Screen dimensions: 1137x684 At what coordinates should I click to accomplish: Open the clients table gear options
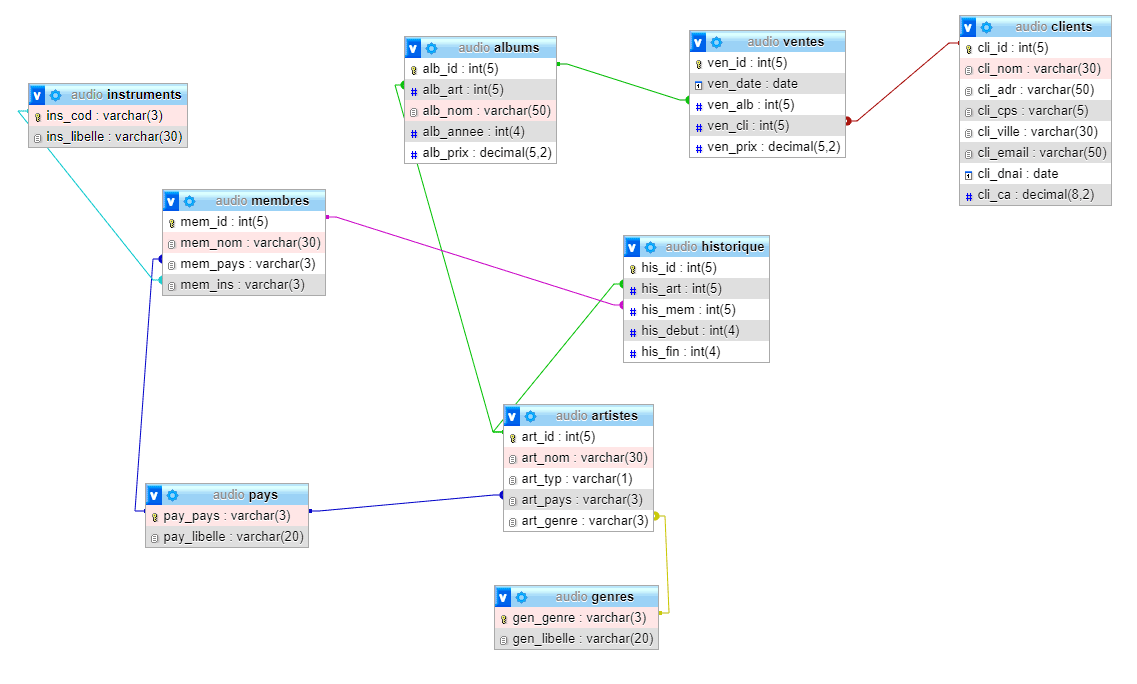(x=986, y=27)
